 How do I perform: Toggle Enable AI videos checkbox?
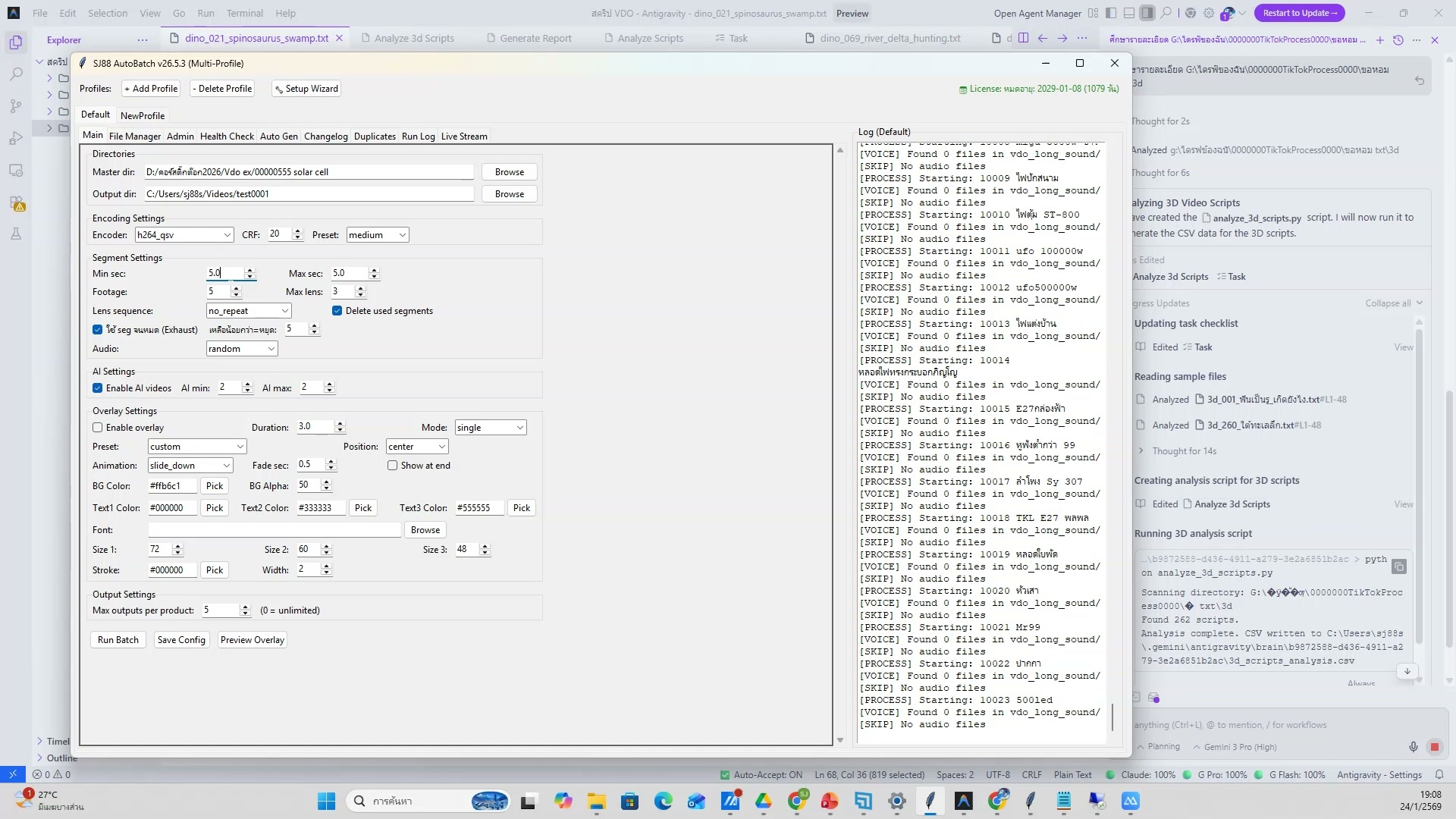(x=98, y=388)
